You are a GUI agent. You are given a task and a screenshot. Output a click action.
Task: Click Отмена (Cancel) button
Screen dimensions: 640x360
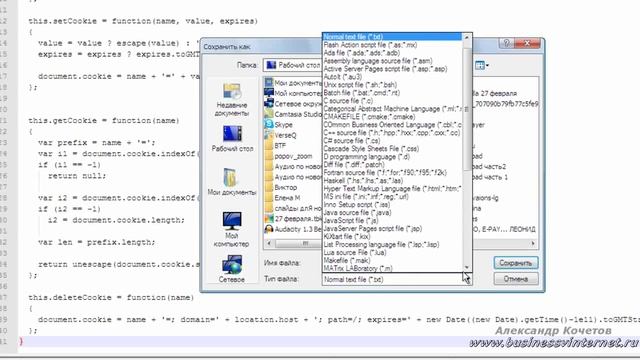point(516,280)
